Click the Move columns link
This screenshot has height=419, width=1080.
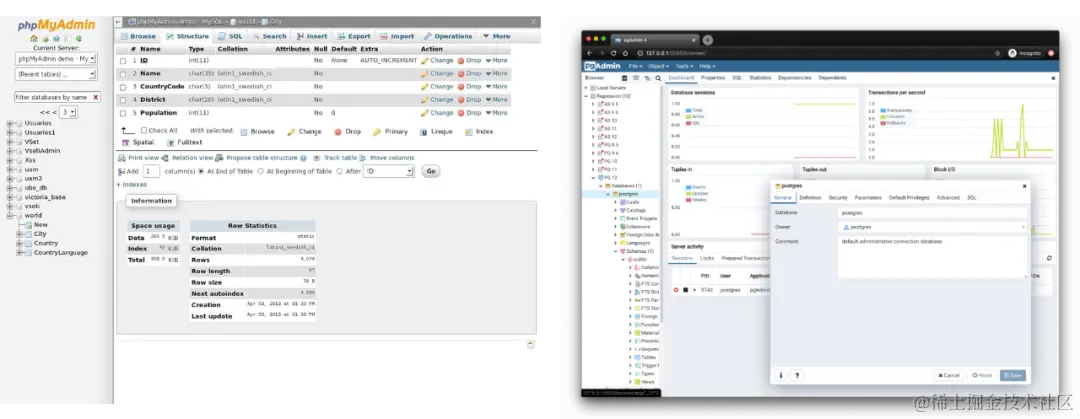pyautogui.click(x=392, y=158)
